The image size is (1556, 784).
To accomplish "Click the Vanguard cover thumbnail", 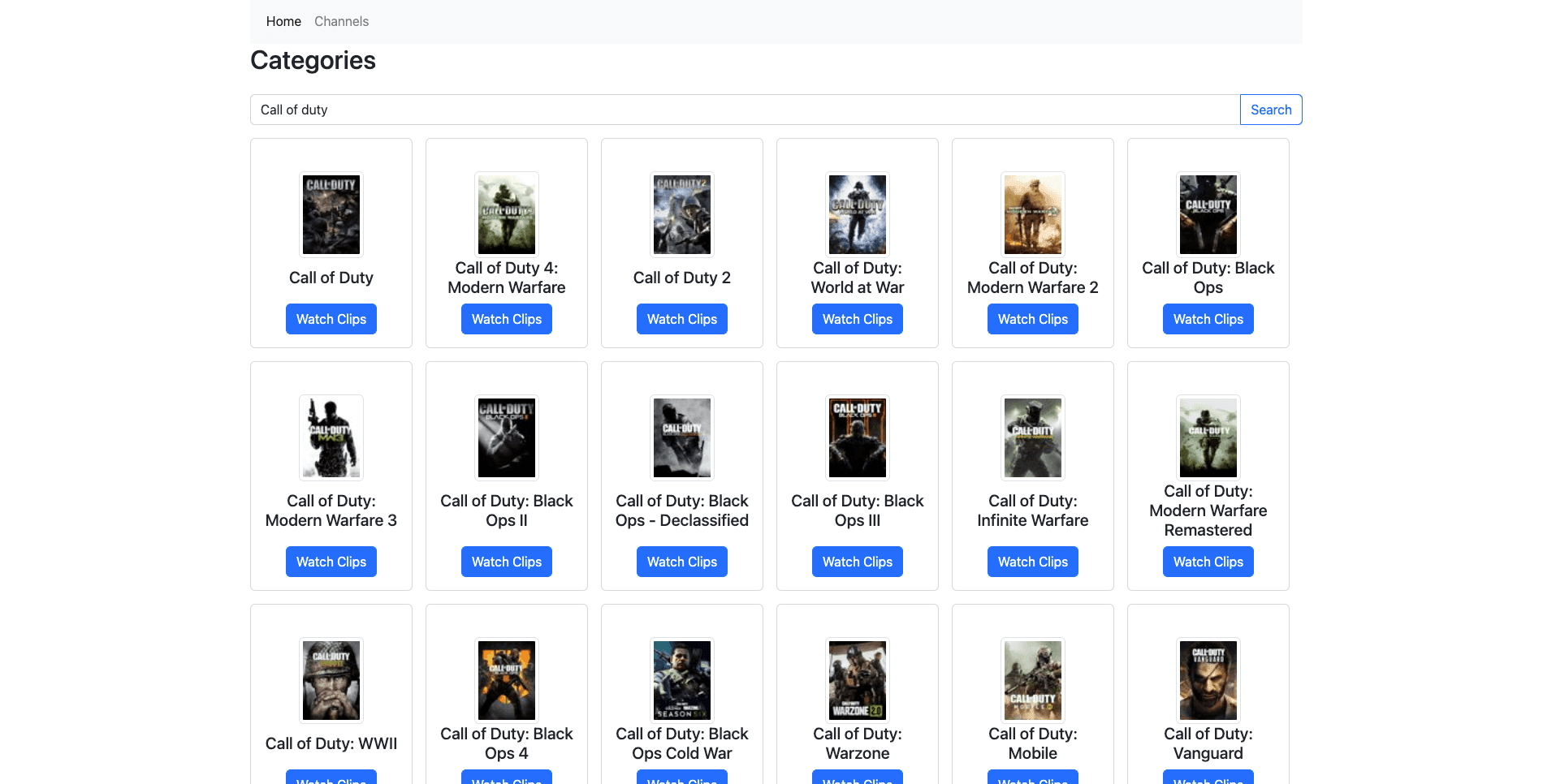I will pos(1208,680).
